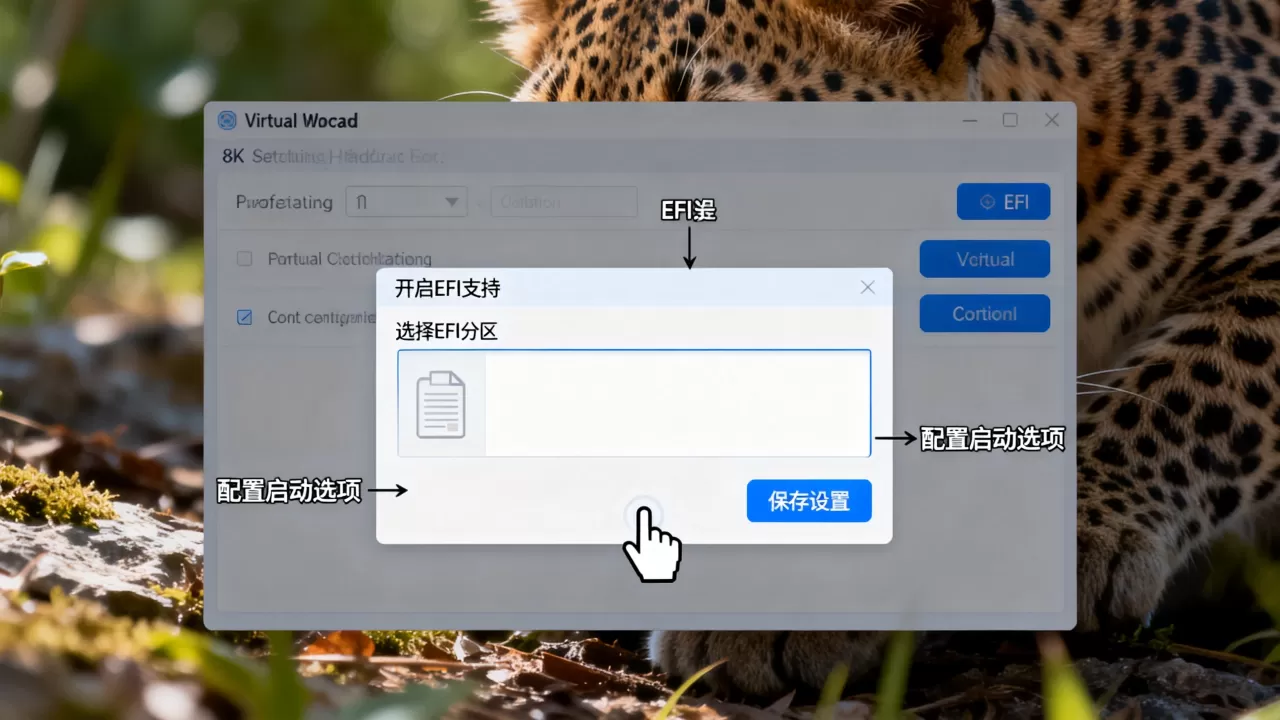Close the 开启EFI支持 dialog

[867, 288]
